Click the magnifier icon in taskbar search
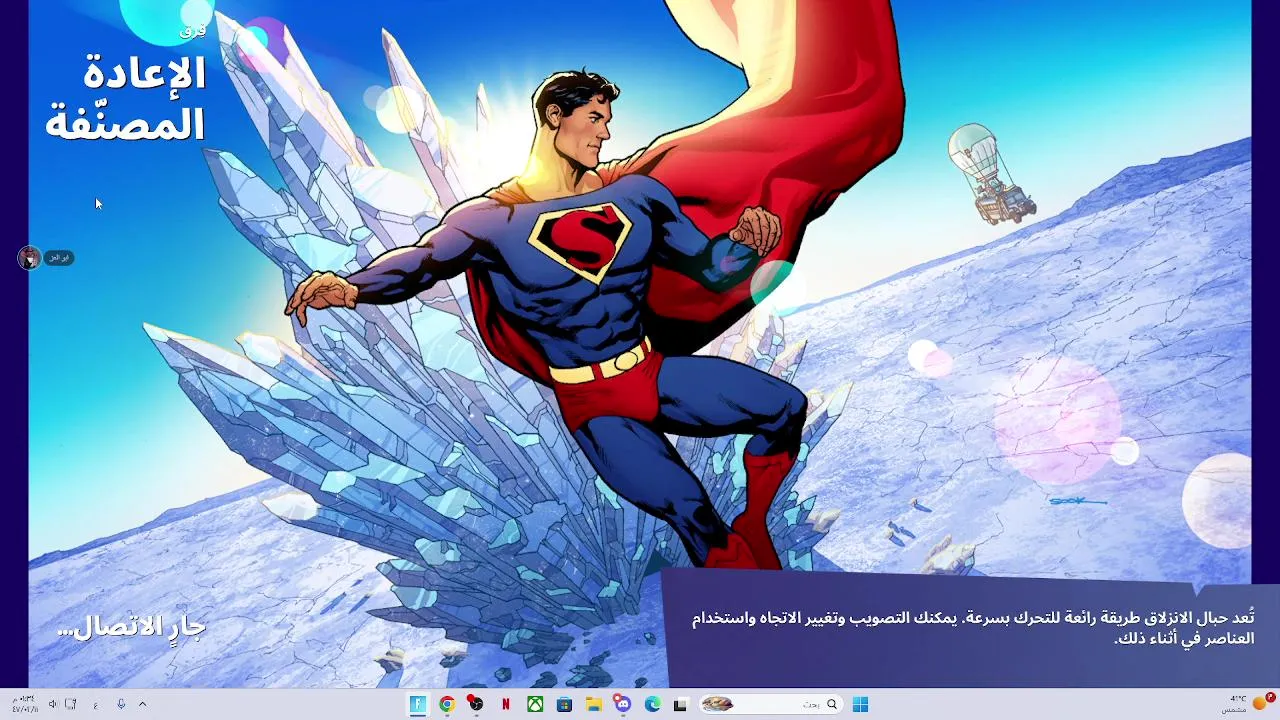Screen dimensions: 1280x720 click(831, 704)
